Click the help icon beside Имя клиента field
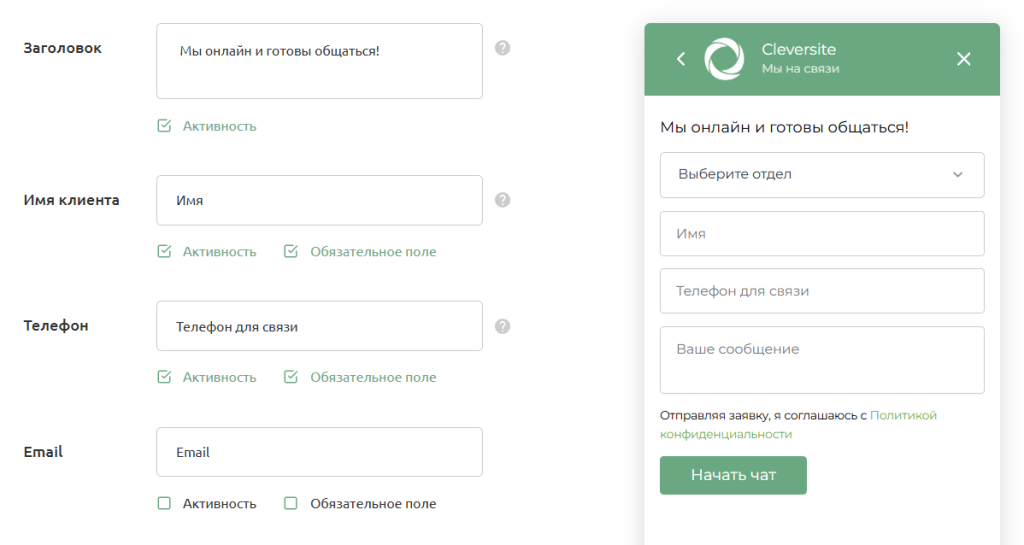 pos(503,200)
